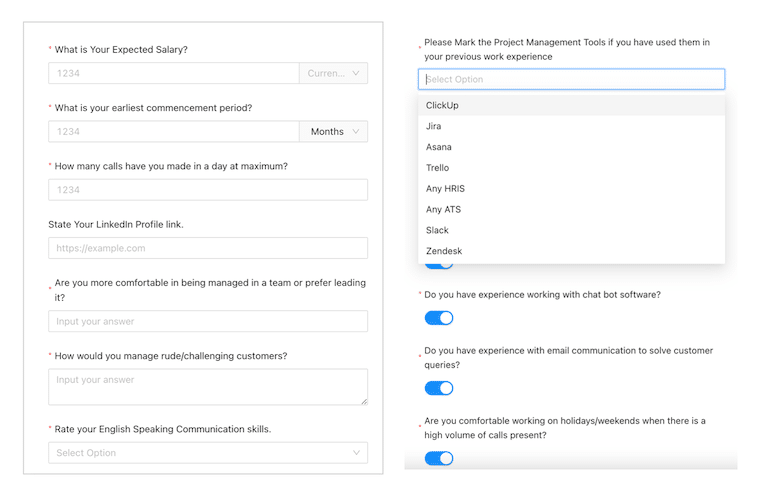
Task: Click the commencement period number field
Action: tap(174, 132)
